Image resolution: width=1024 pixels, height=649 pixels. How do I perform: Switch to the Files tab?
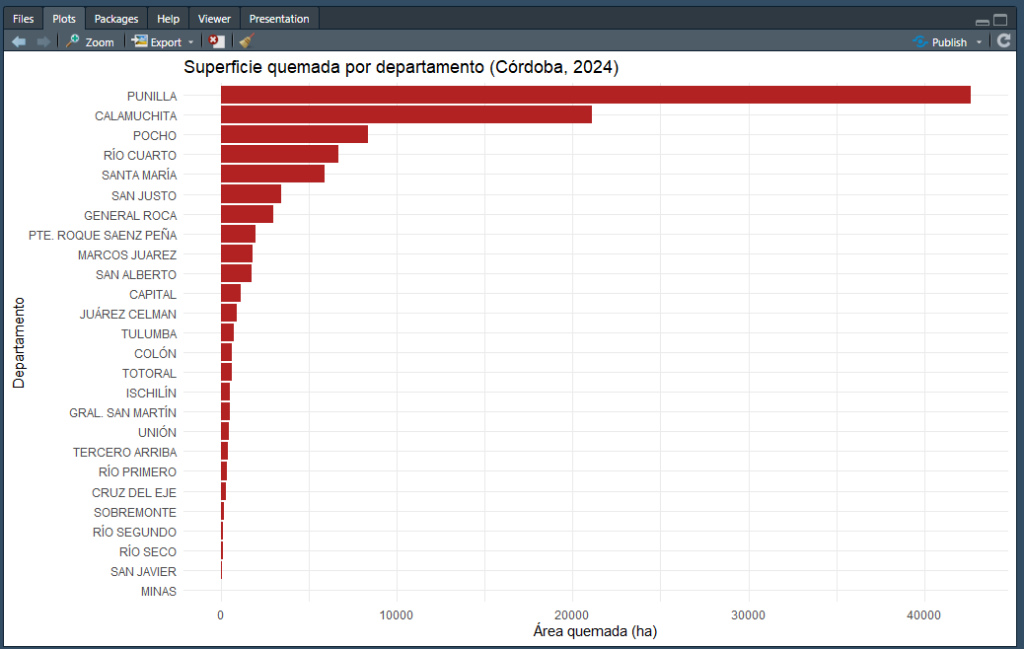pyautogui.click(x=23, y=19)
